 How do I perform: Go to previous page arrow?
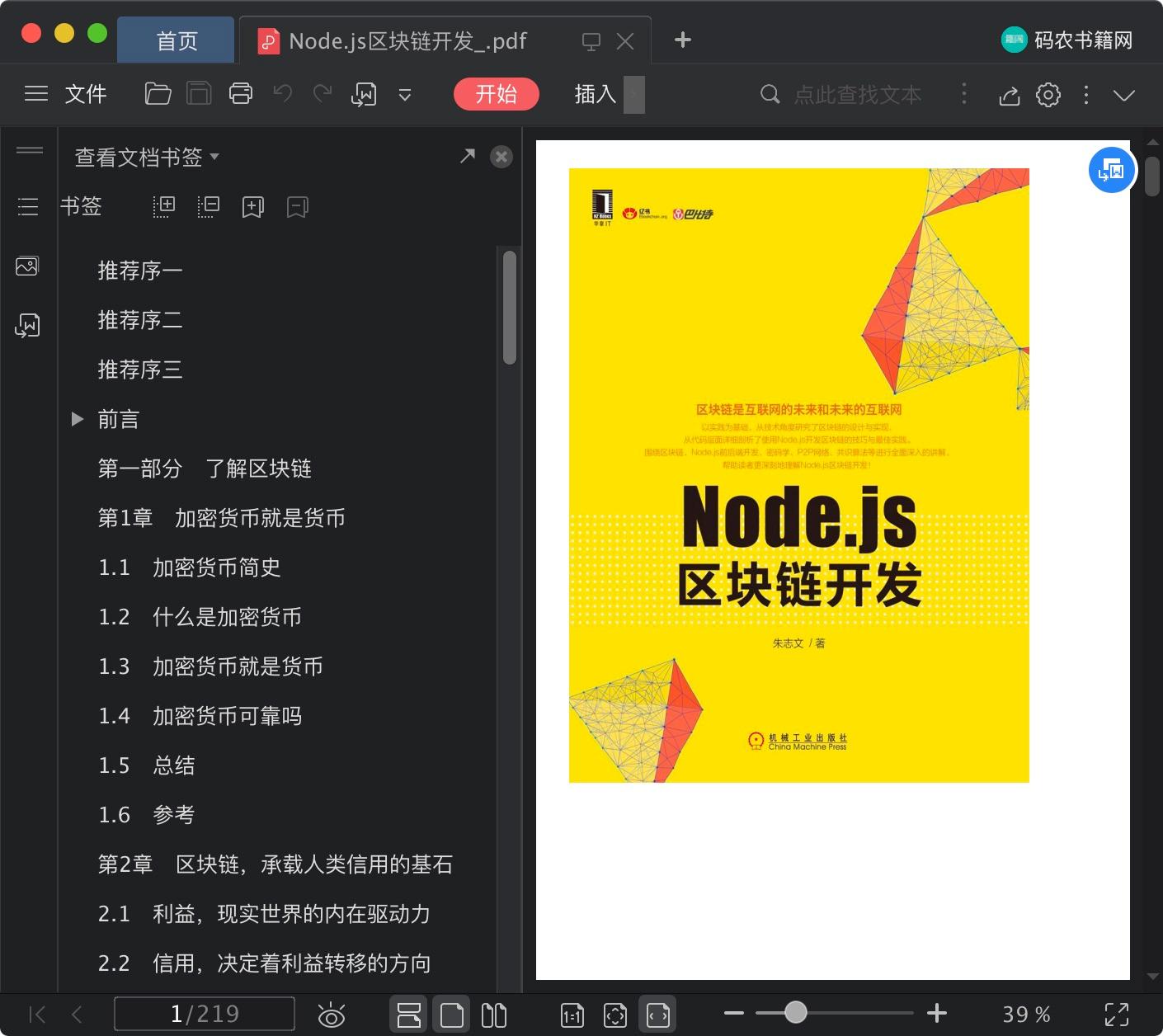click(77, 1014)
